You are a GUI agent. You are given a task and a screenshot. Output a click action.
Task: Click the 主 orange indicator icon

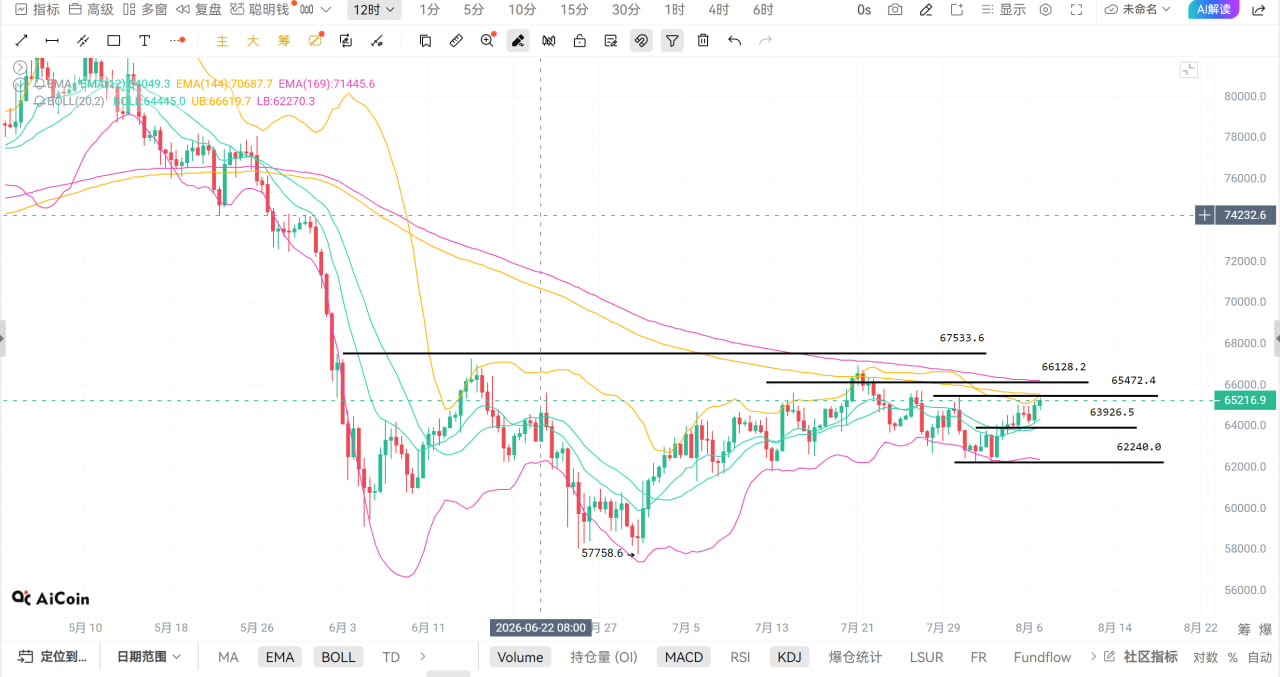coord(222,41)
